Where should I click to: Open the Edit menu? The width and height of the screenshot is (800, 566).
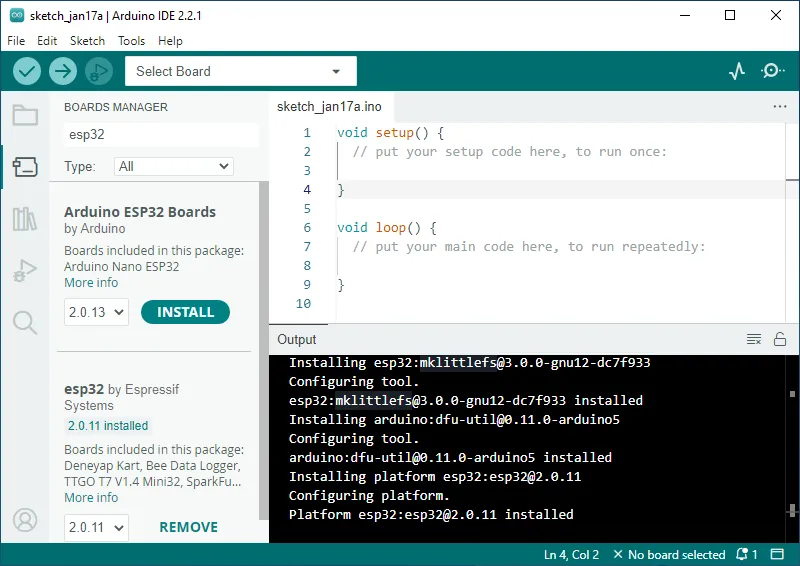[x=47, y=41]
